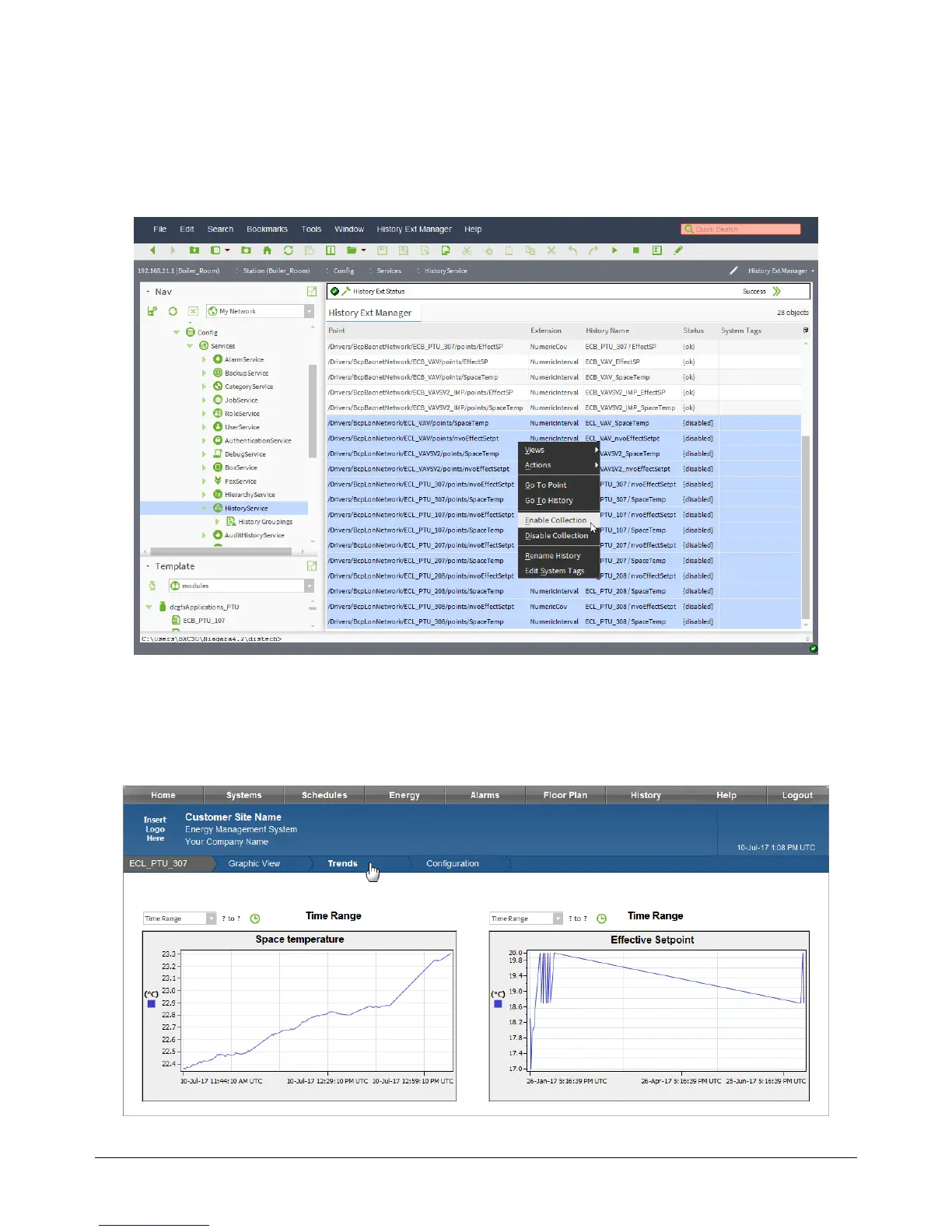Expand the AlarmService tree node
Viewport: 952px width, 1232px height.
205,359
